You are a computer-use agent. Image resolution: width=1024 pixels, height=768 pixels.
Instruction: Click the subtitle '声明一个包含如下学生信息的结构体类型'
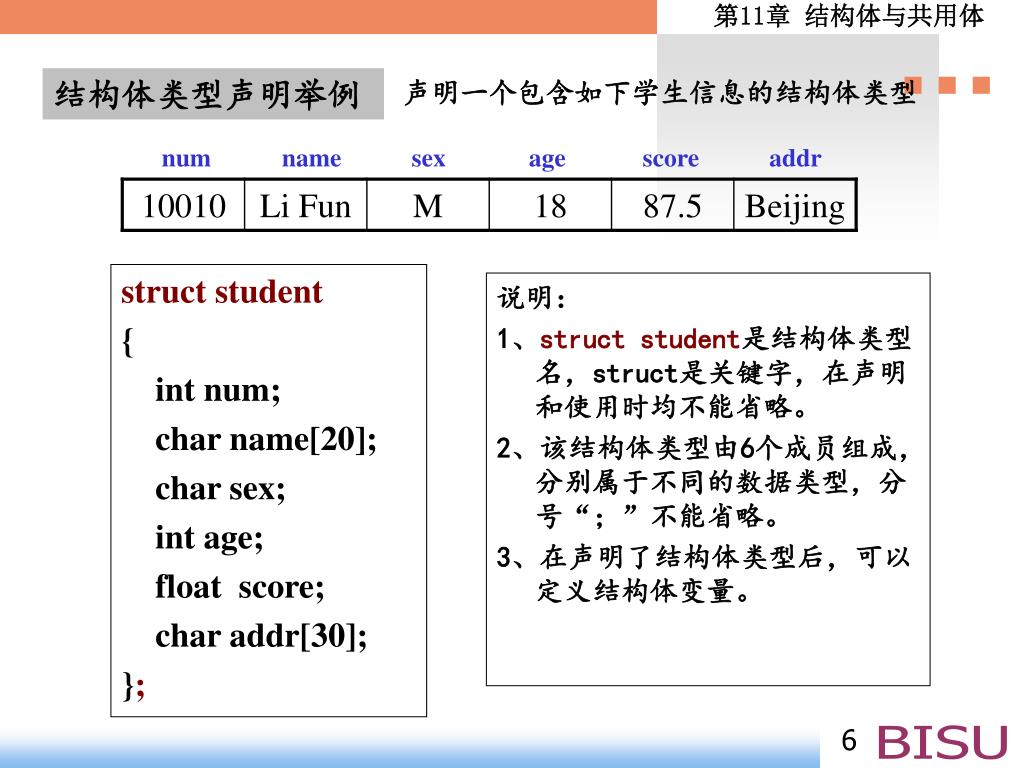pyautogui.click(x=660, y=93)
